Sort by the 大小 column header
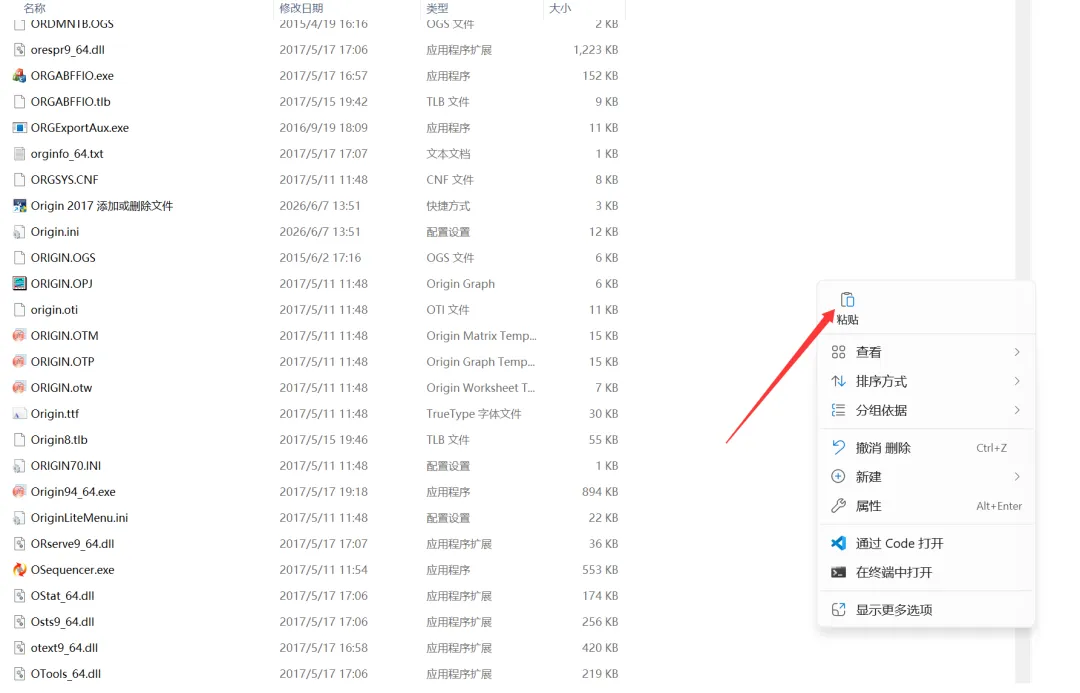1080x693 pixels. click(560, 8)
